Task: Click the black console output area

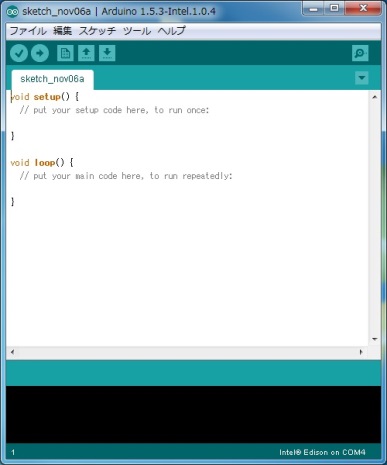Action: point(193,414)
